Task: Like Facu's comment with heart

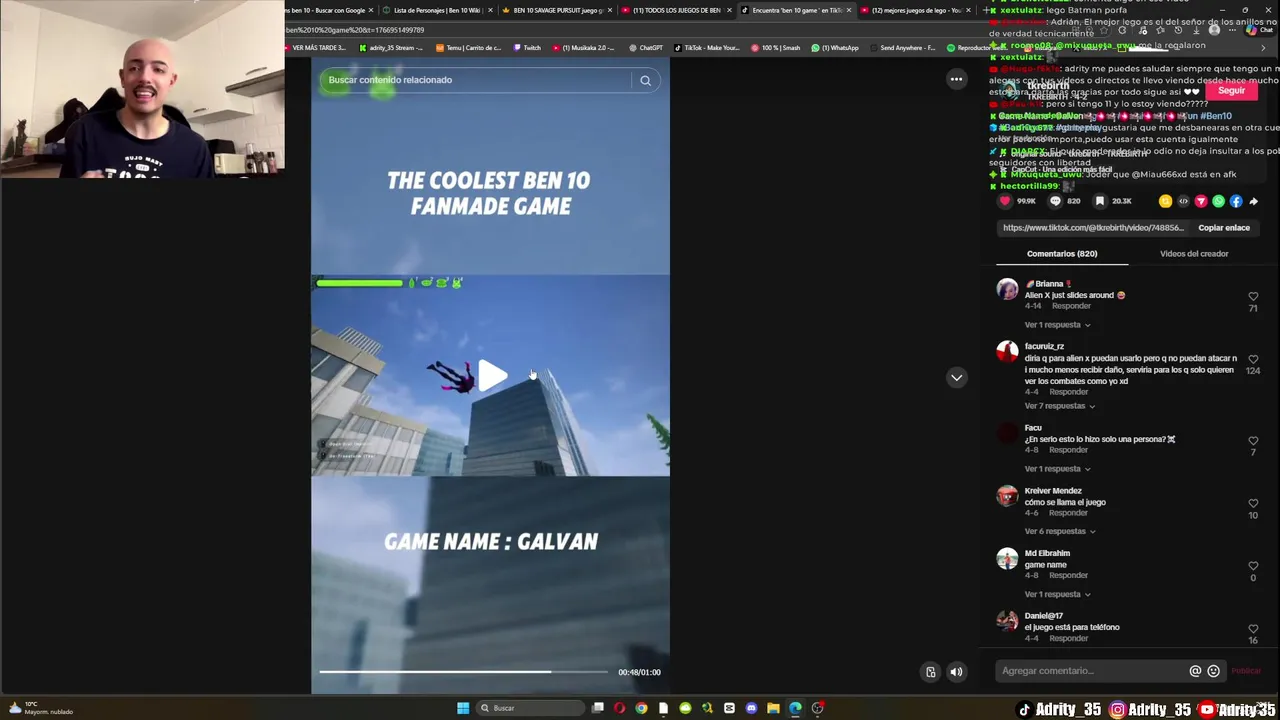Action: pos(1253,441)
